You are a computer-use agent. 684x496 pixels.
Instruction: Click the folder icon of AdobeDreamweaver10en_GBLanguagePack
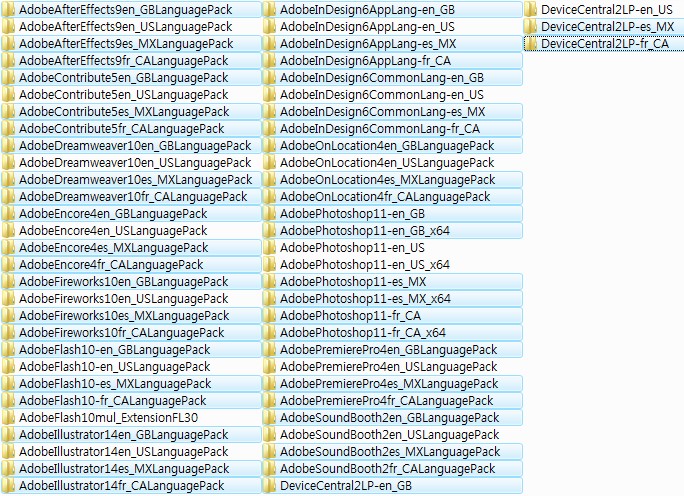[8, 146]
